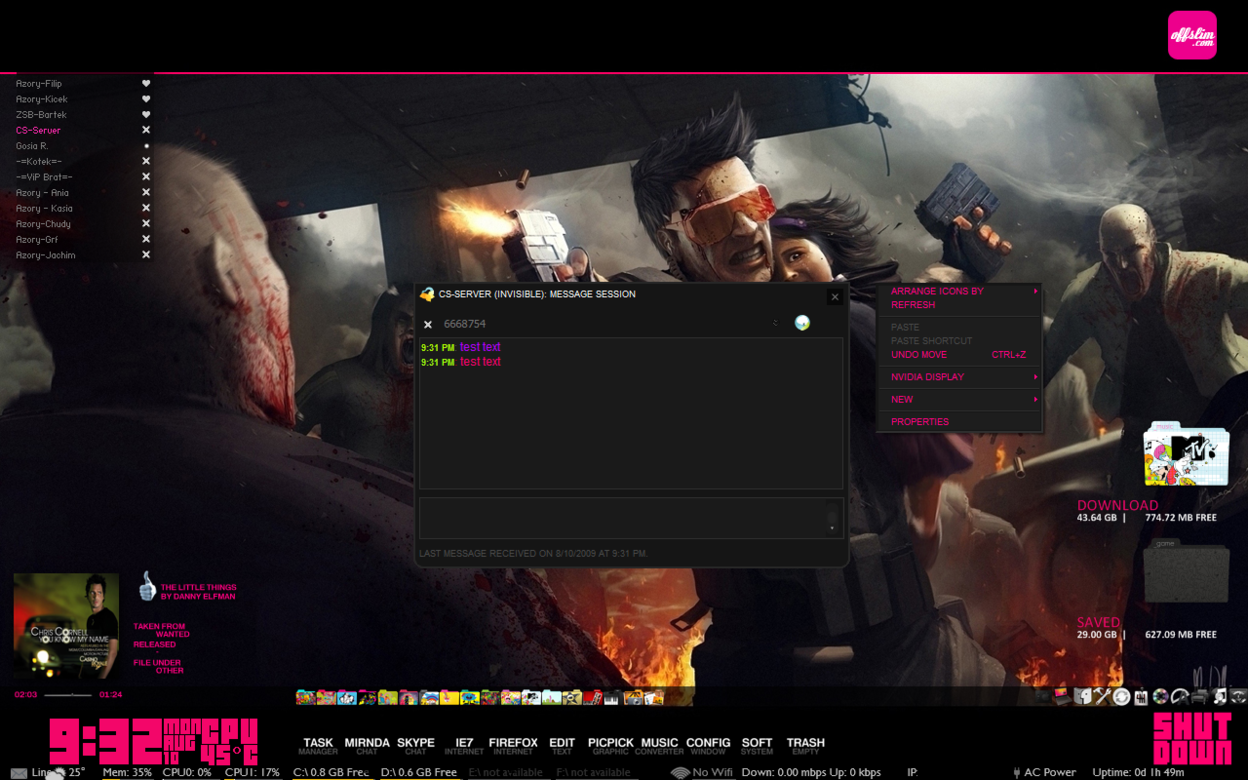Open the MTV folder in bottom icon strip
The height and width of the screenshot is (780, 1248).
coord(531,698)
